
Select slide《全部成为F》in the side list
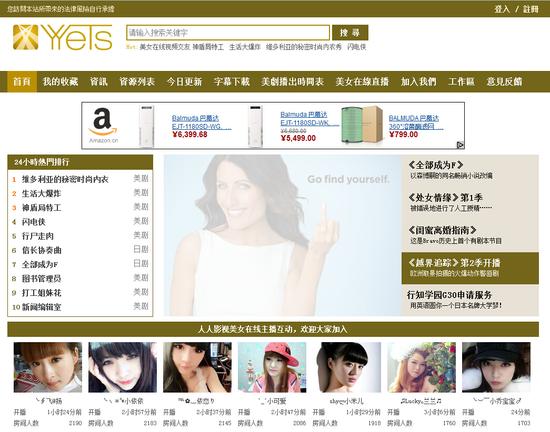(470, 170)
